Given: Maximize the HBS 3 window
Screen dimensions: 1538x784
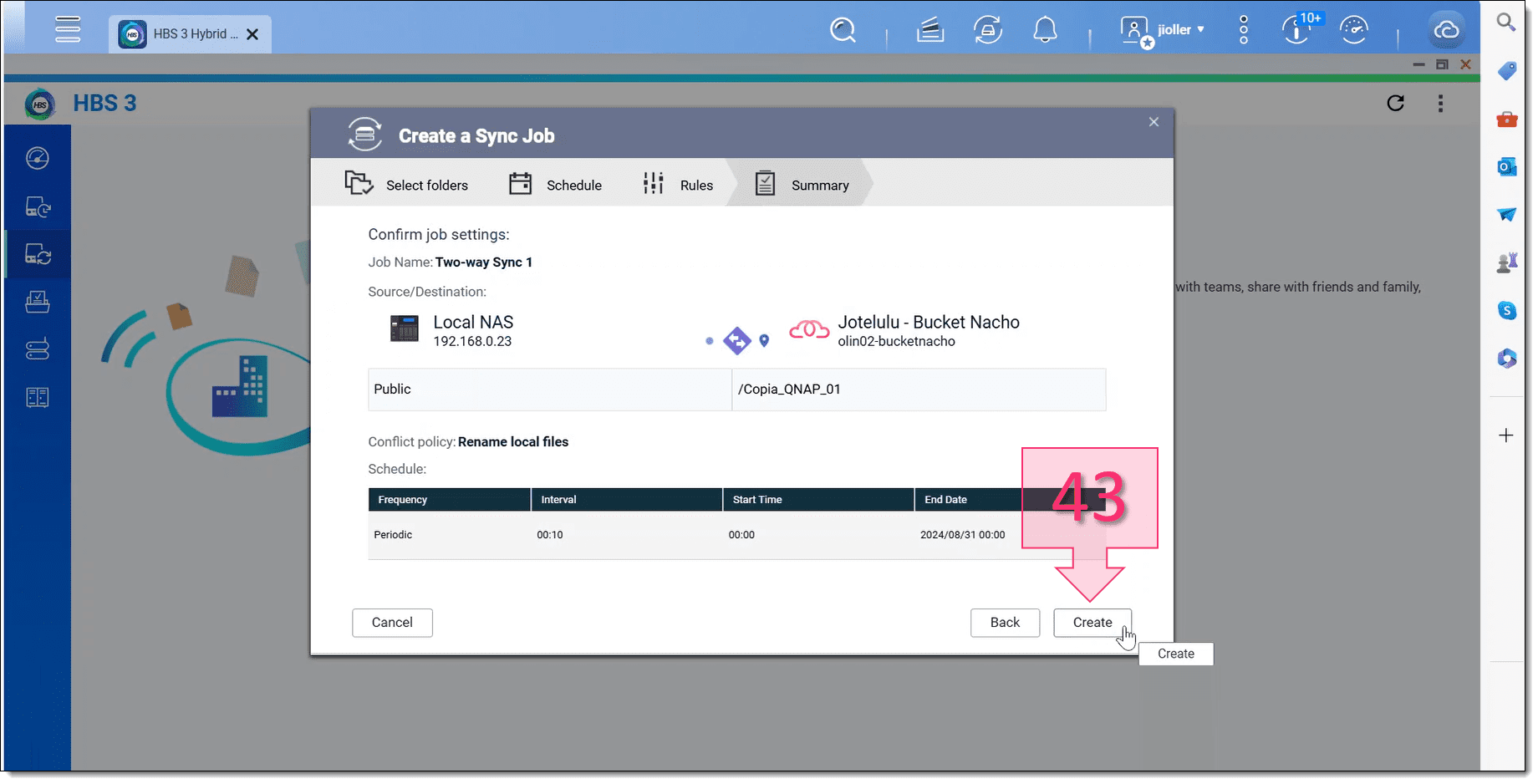Looking at the screenshot, I should 1442,64.
